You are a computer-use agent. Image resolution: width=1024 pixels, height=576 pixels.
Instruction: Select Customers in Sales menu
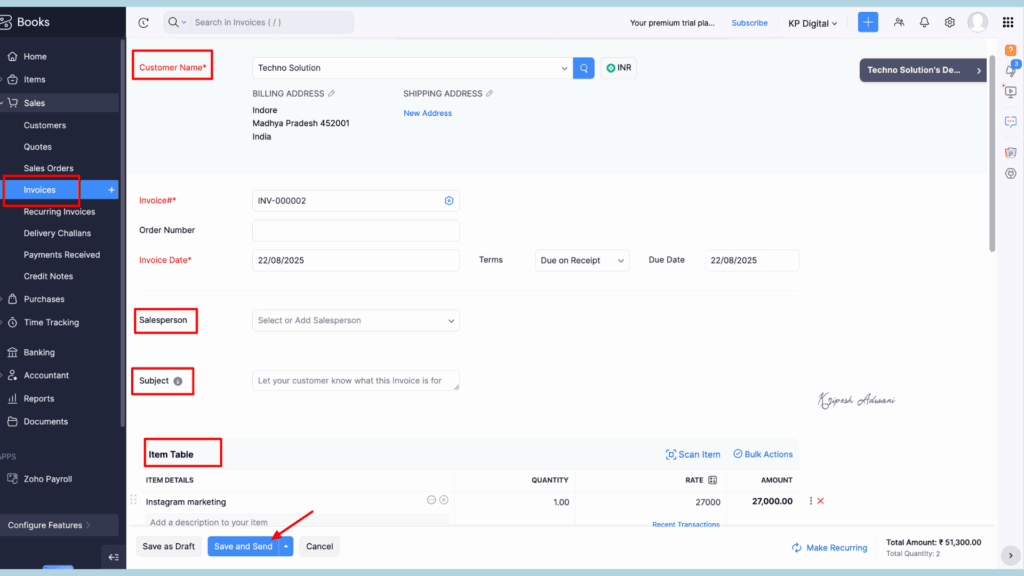click(45, 125)
